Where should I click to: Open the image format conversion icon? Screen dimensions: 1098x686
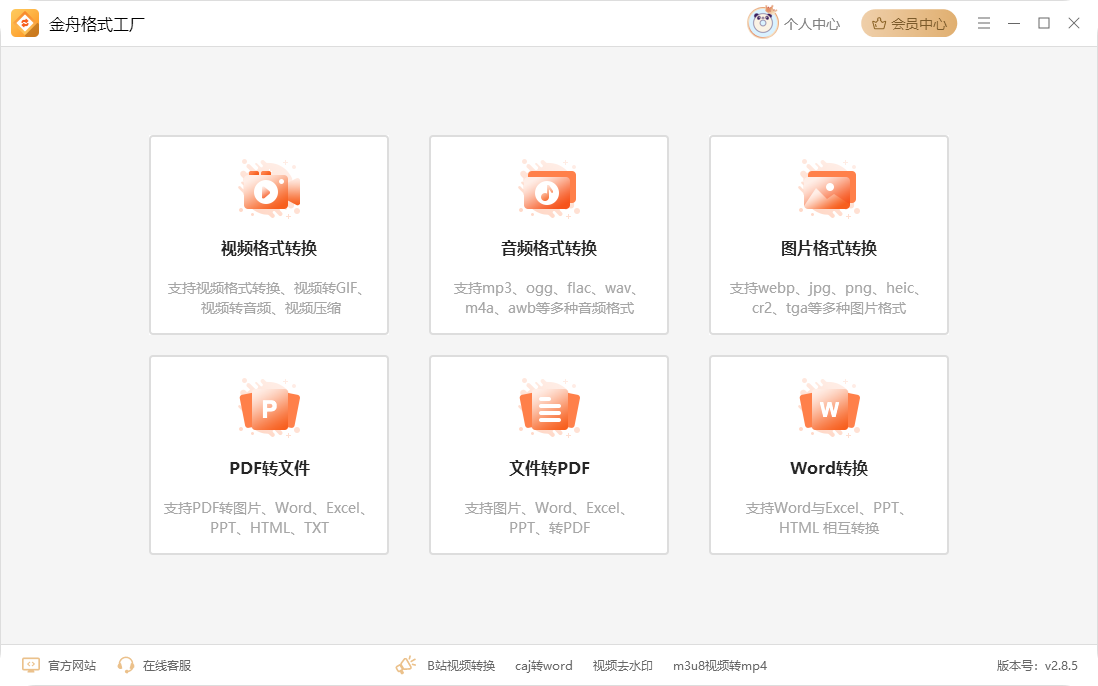[x=828, y=189]
